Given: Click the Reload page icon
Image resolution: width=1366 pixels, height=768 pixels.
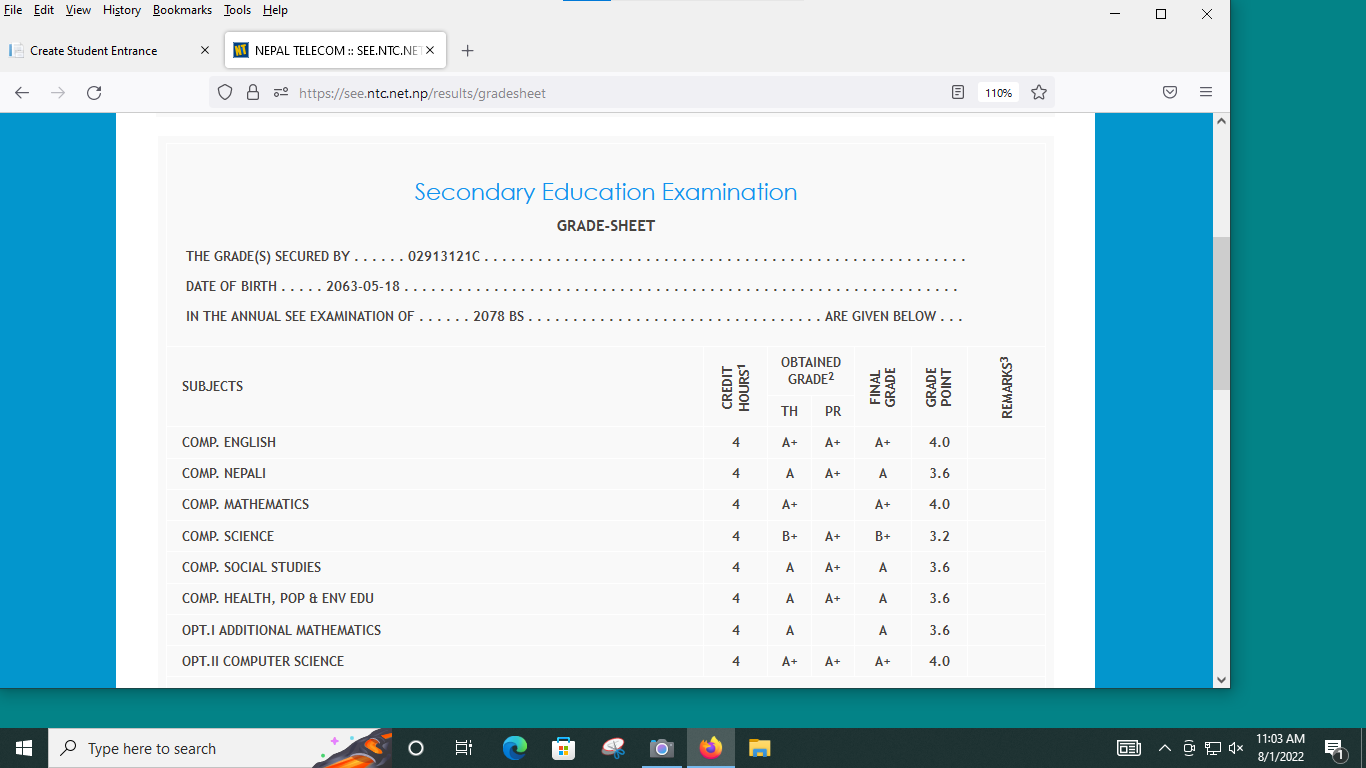Looking at the screenshot, I should [x=94, y=93].
